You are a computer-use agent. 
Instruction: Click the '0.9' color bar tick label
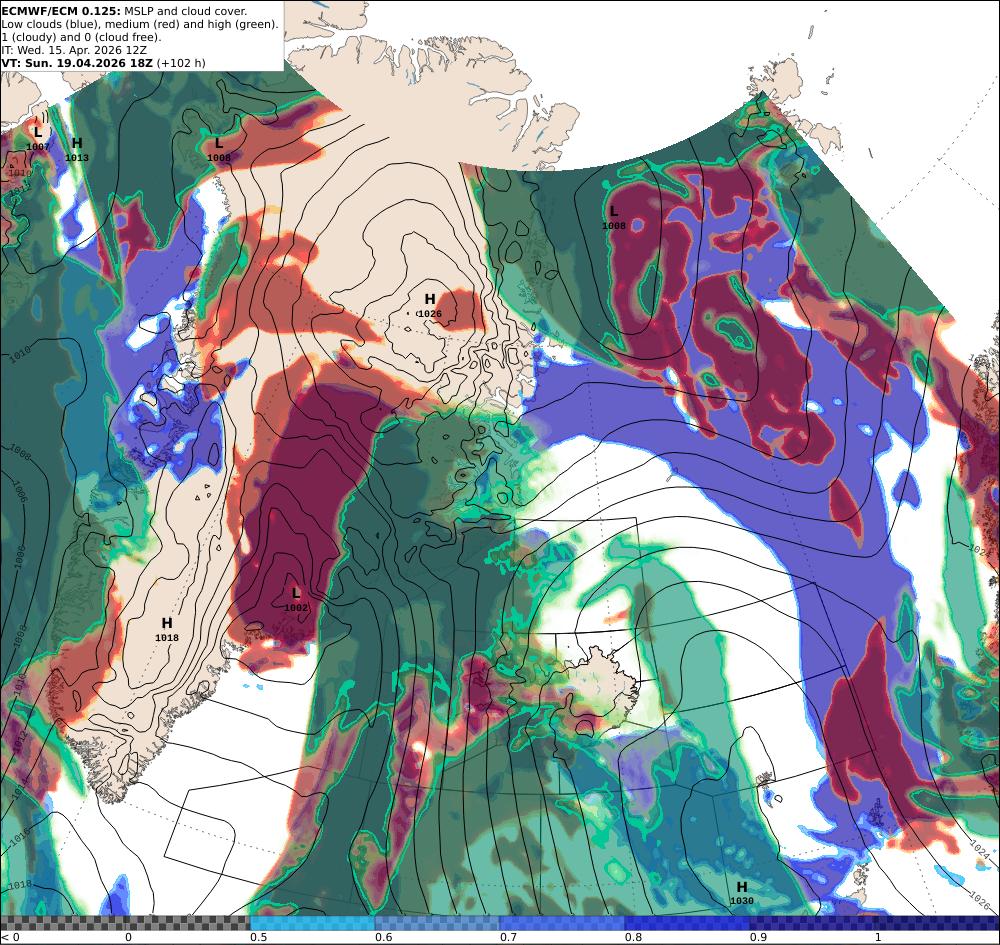[758, 937]
